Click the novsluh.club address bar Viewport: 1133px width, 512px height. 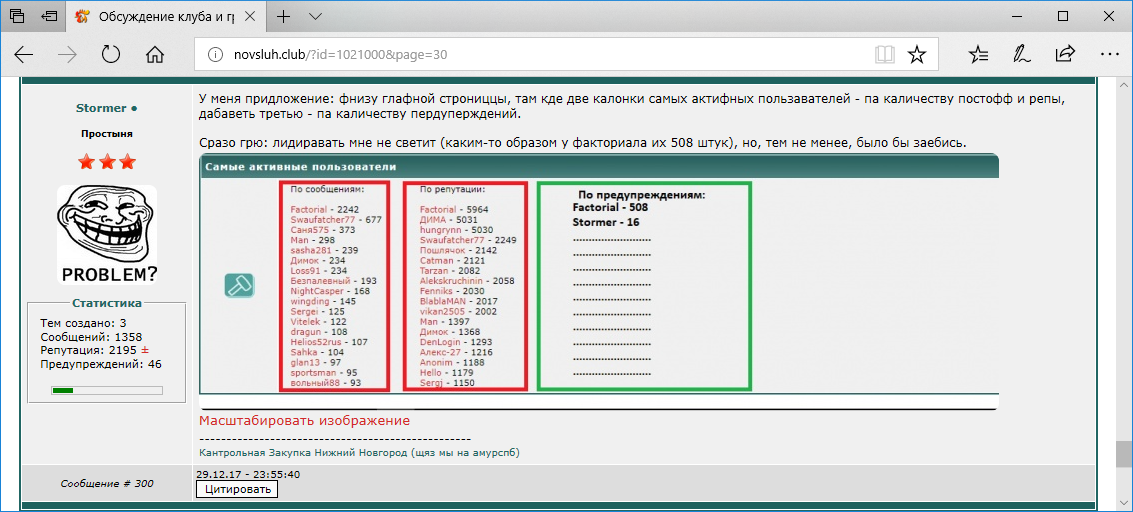[x=540, y=54]
